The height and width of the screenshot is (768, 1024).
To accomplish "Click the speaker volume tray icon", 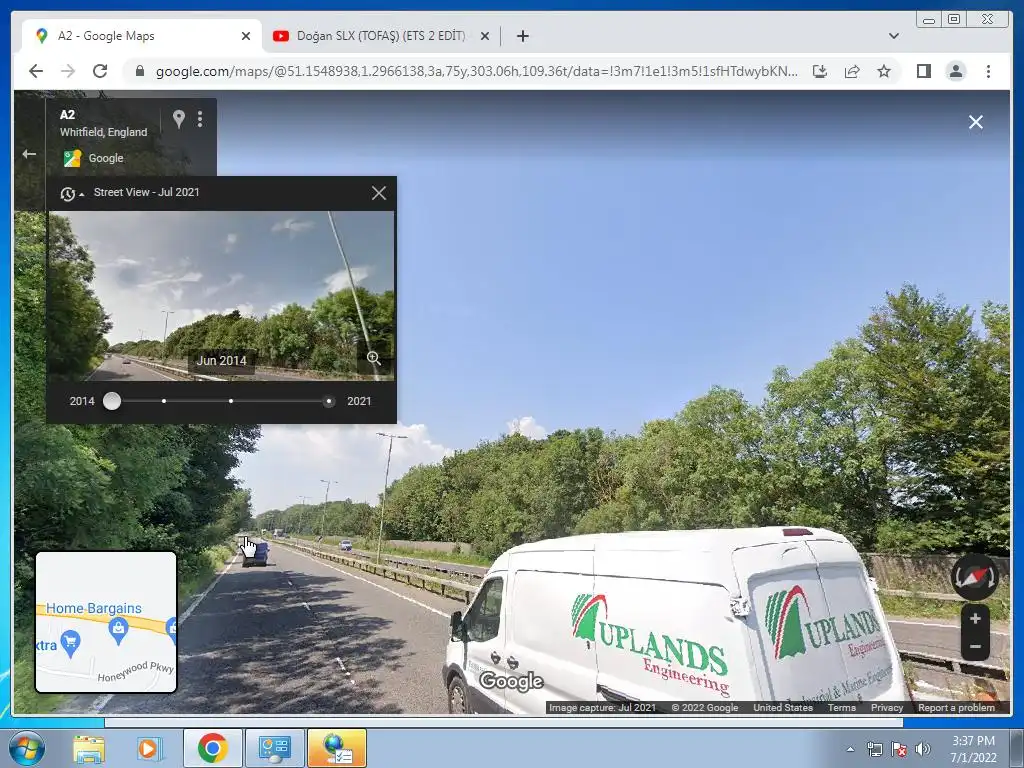I will pyautogui.click(x=923, y=750).
